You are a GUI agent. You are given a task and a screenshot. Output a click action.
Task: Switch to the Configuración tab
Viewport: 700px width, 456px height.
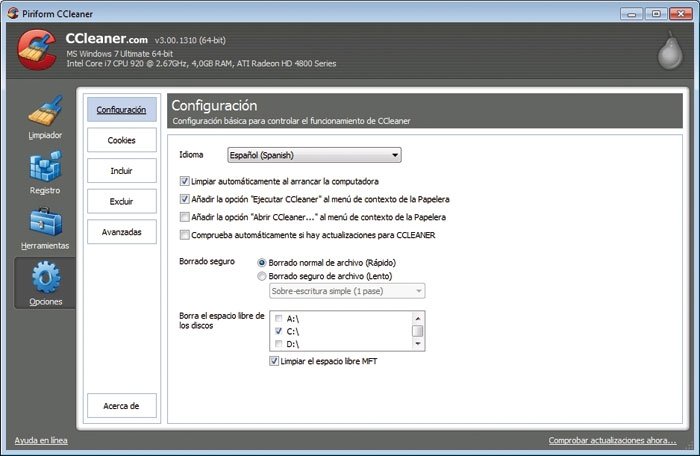pos(121,109)
